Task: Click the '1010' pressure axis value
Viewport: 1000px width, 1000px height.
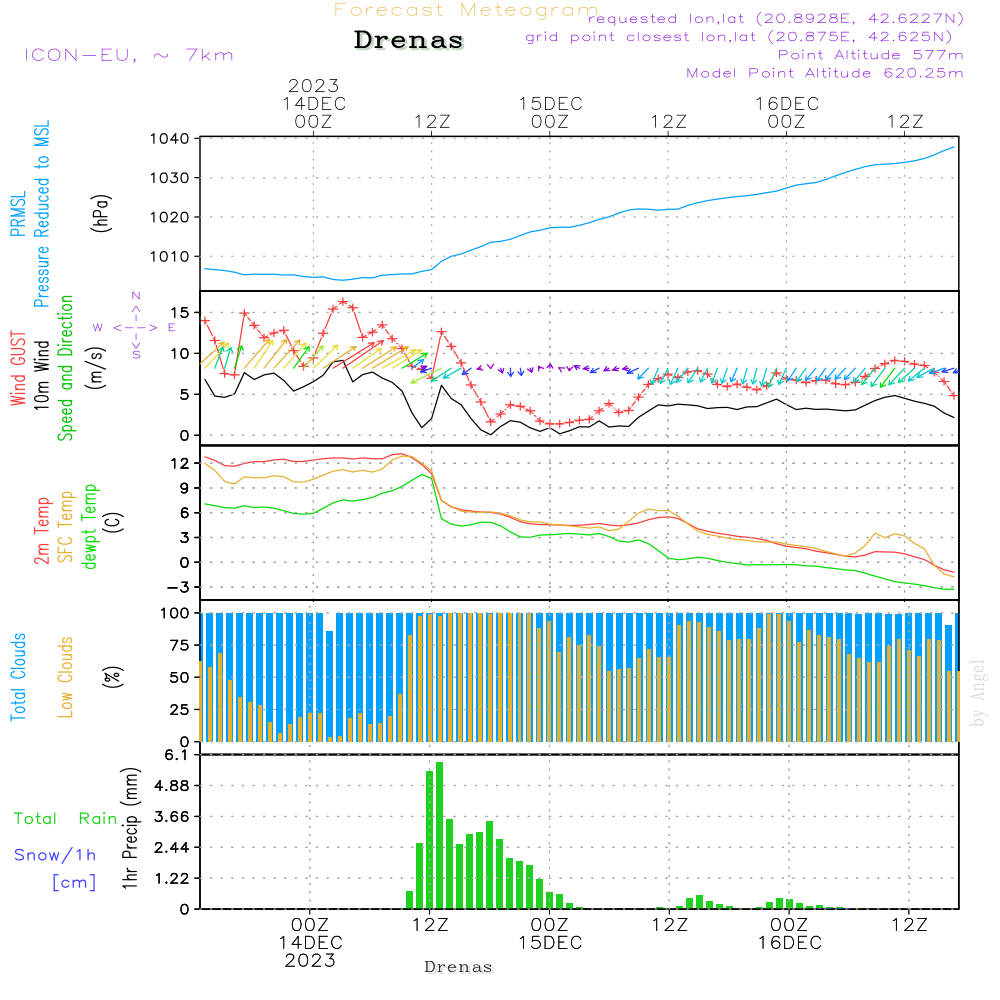Action: click(x=170, y=256)
